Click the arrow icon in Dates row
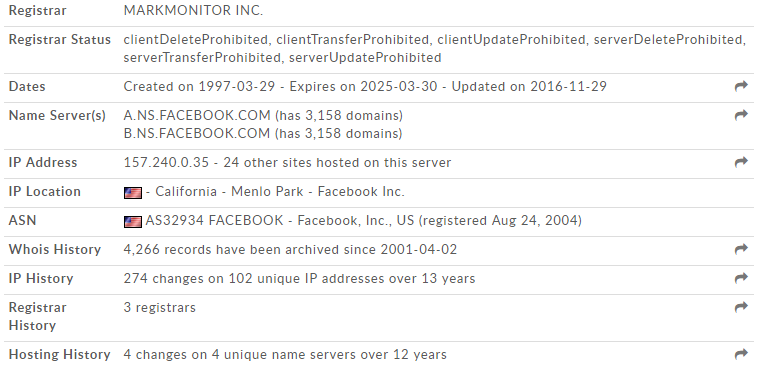 (741, 86)
